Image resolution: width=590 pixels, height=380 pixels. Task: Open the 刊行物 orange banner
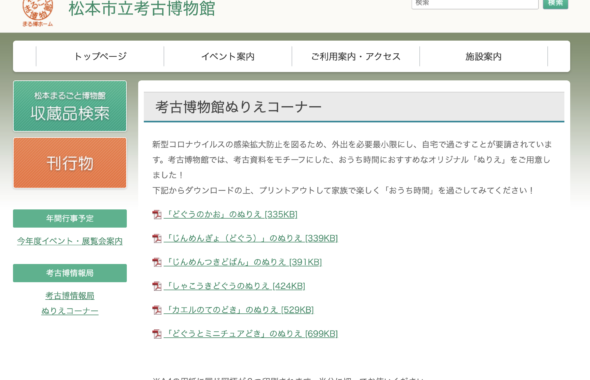[x=70, y=163]
